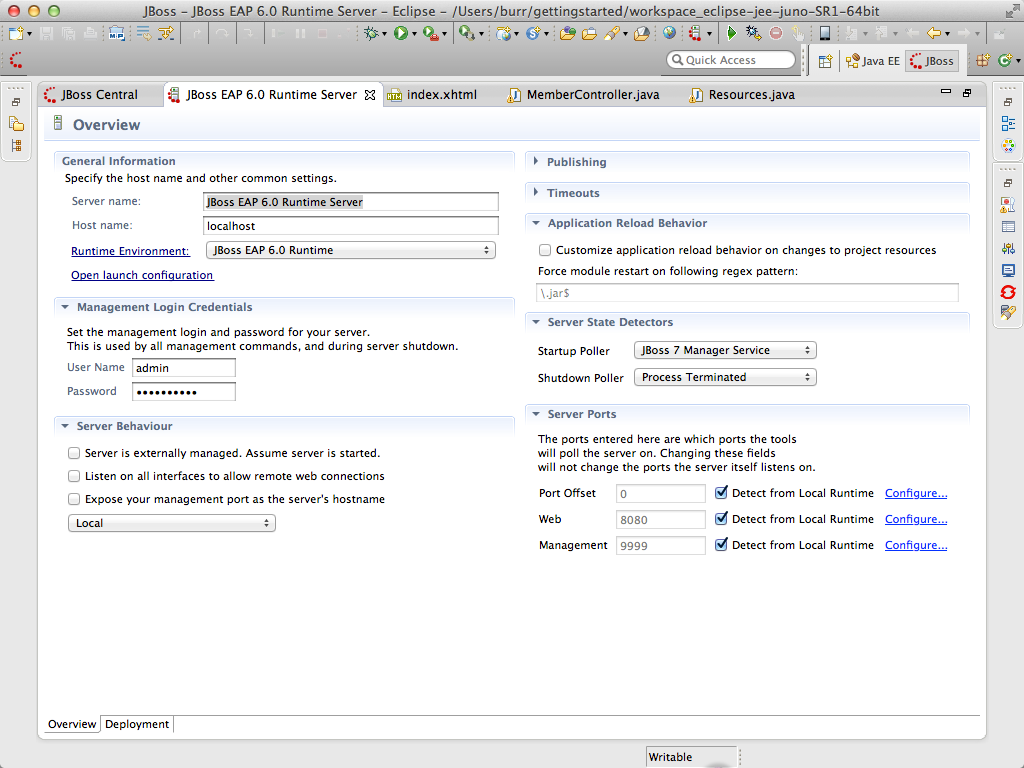This screenshot has height=768, width=1024.
Task: Enable Customize application reload behavior checkbox
Action: click(545, 250)
